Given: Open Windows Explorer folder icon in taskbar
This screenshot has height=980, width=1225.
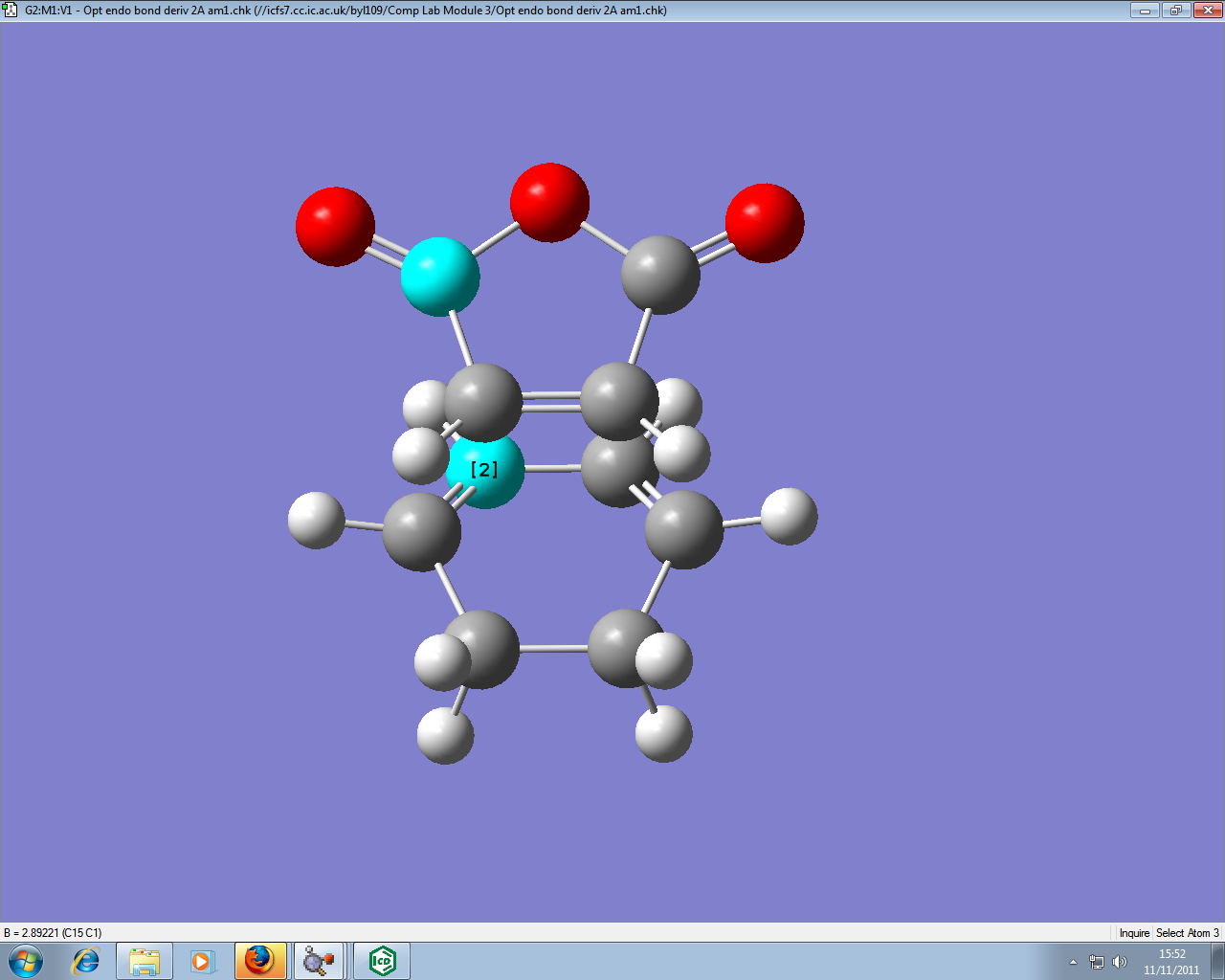Looking at the screenshot, I should [145, 961].
